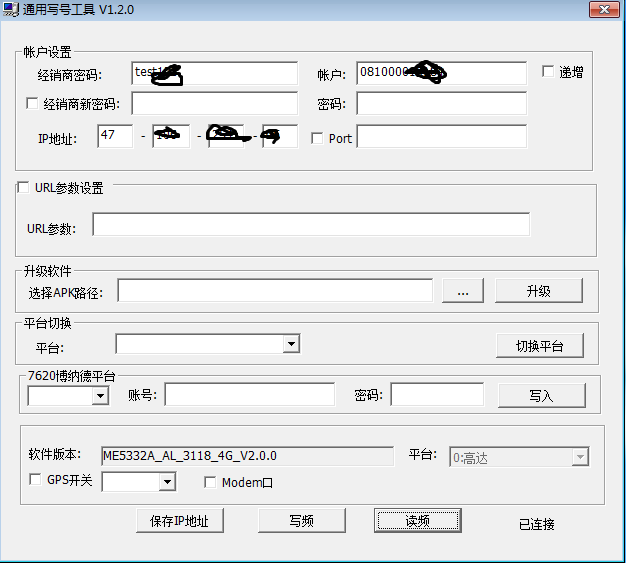Focus the 密码 field under 帐户
The width and height of the screenshot is (626, 563).
(x=441, y=104)
